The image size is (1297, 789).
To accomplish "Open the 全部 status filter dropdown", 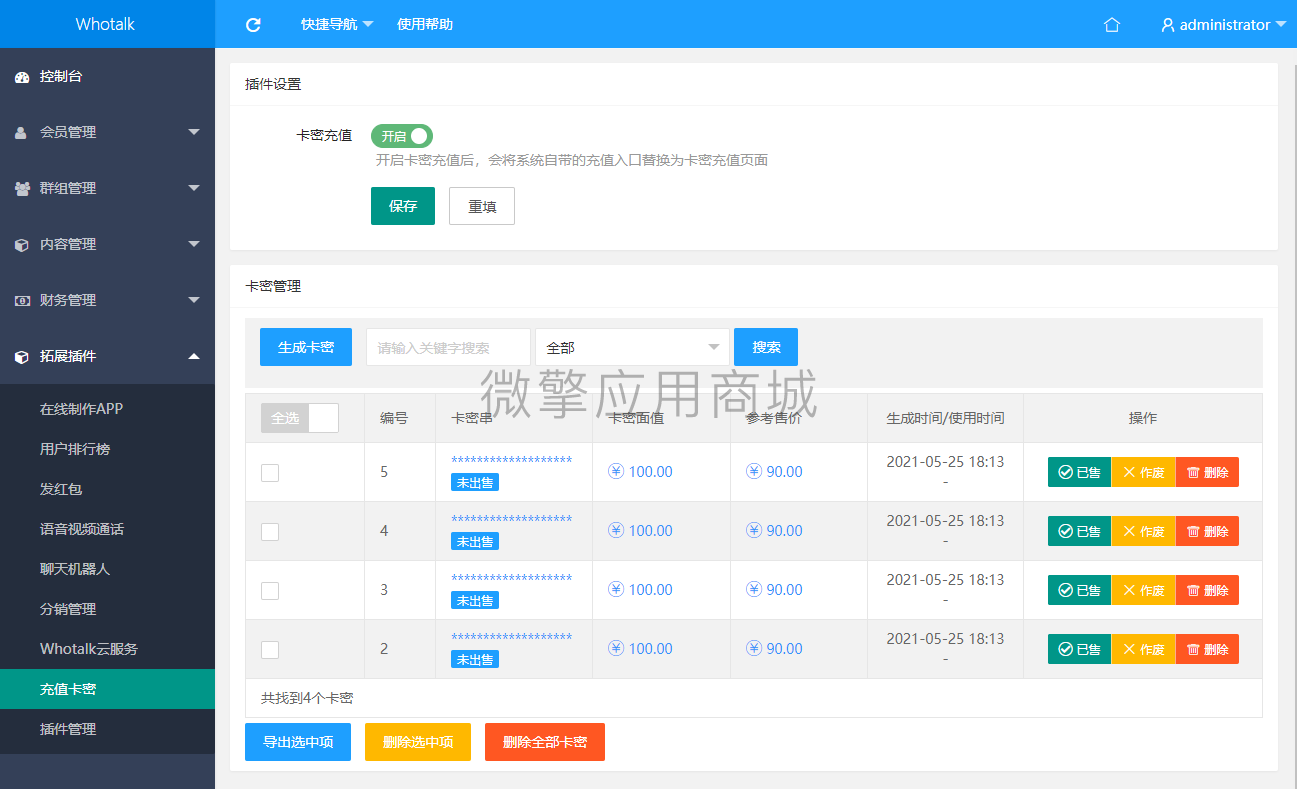I will (x=632, y=347).
